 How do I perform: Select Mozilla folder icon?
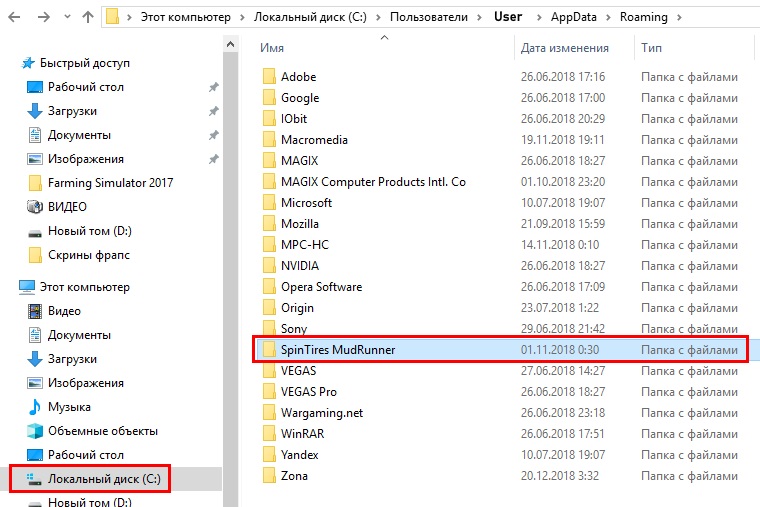[x=269, y=223]
